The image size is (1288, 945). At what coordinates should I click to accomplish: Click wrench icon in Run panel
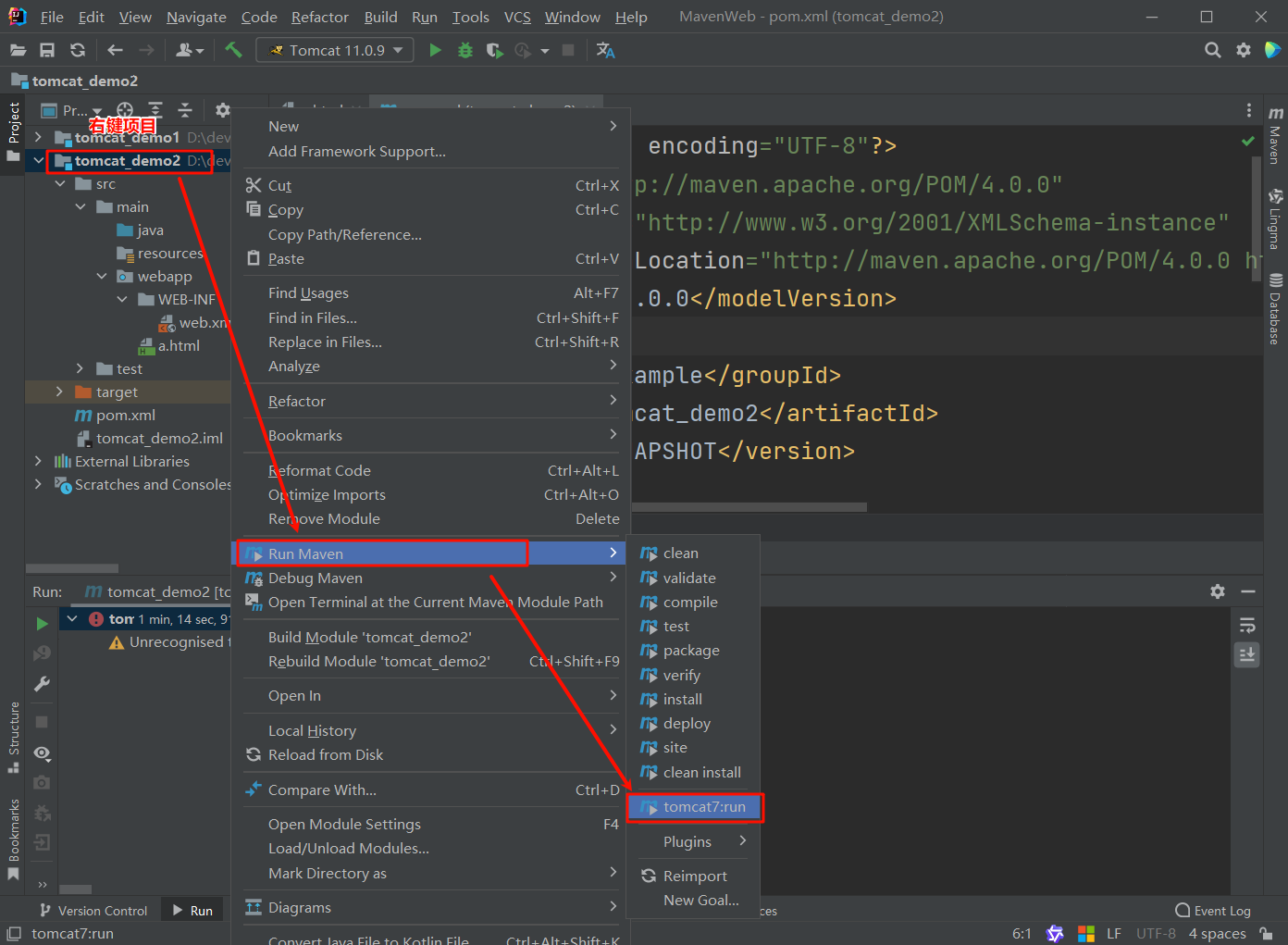pyautogui.click(x=42, y=684)
